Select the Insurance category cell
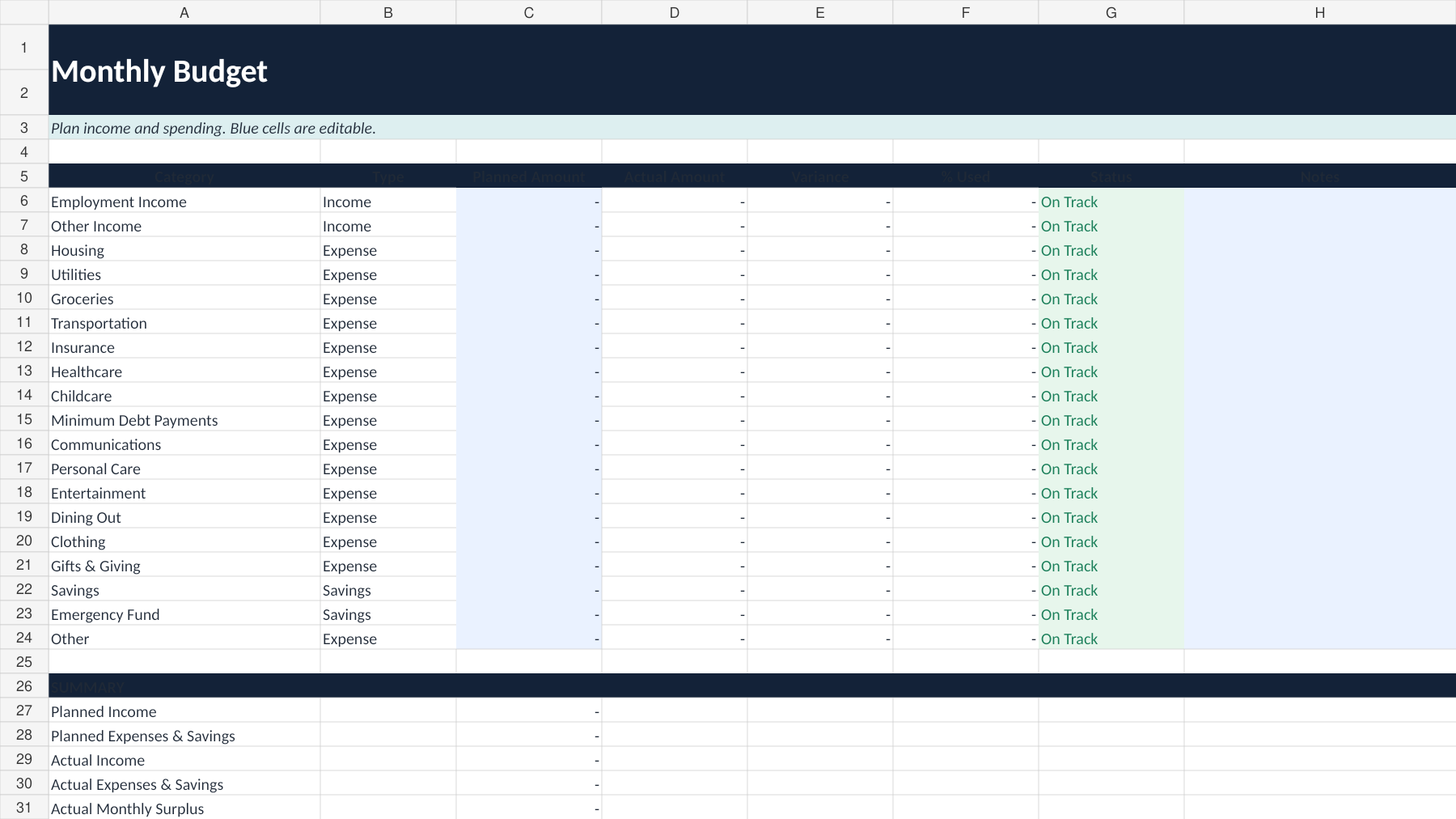Image resolution: width=1456 pixels, height=819 pixels. tap(184, 346)
